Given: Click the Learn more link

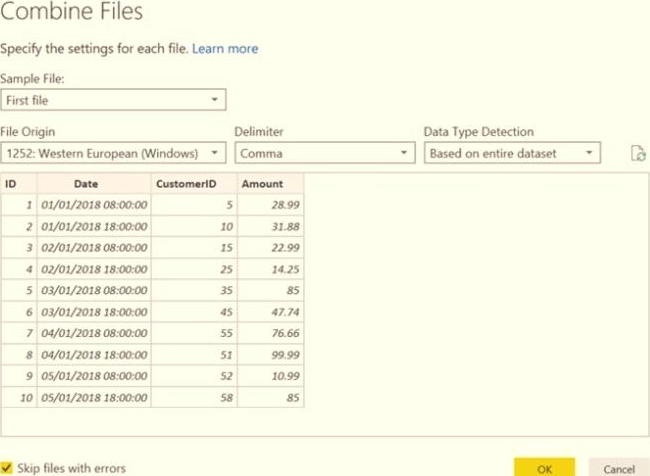Looking at the screenshot, I should pyautogui.click(x=225, y=48).
